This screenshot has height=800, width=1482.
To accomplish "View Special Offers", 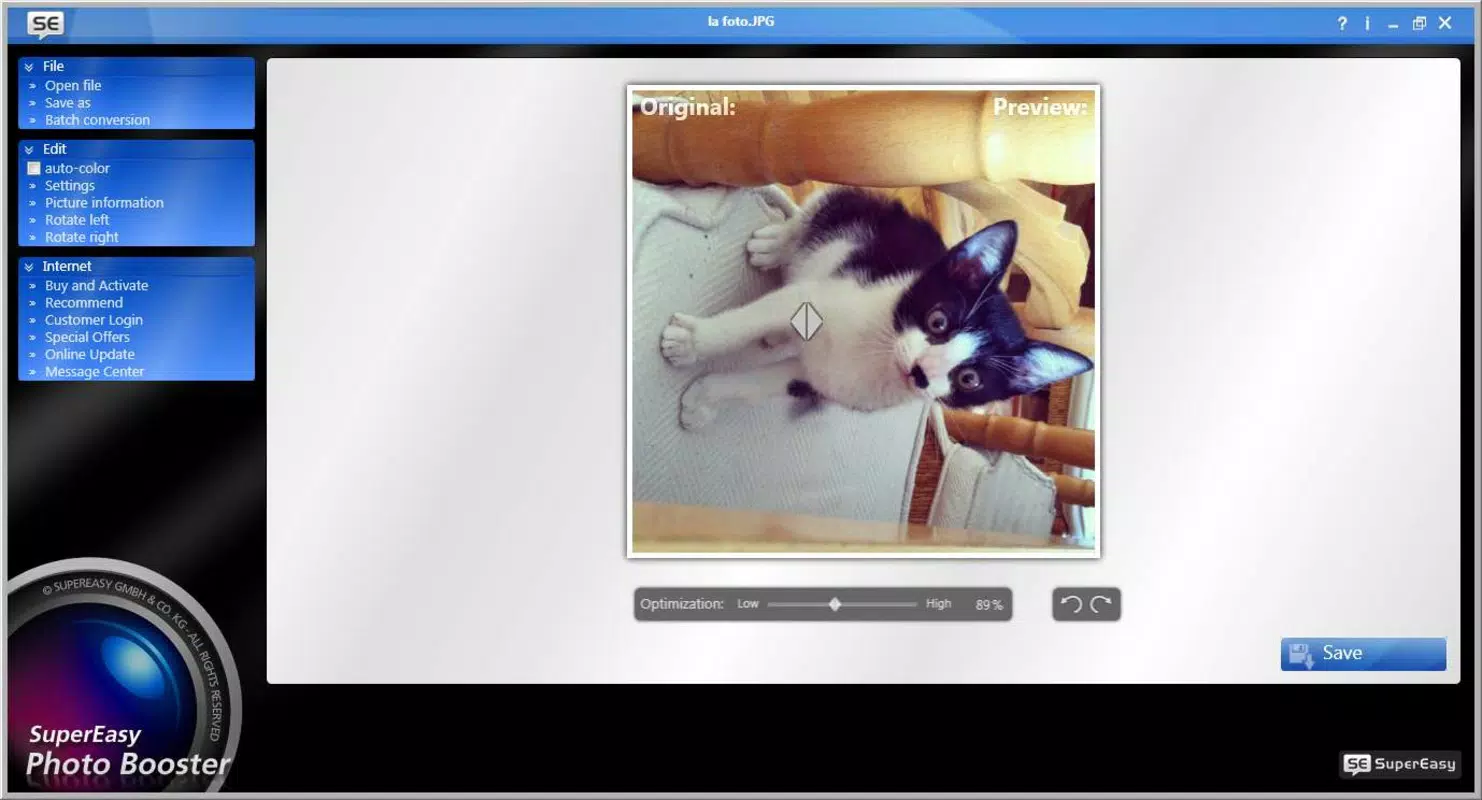I will (x=87, y=337).
